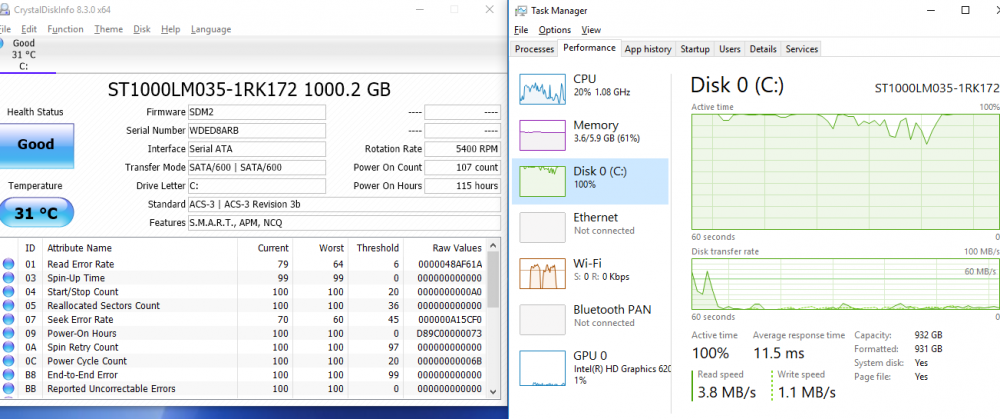Screen dimensions: 1000x419
Task: Switch to the Users tab
Action: click(730, 49)
